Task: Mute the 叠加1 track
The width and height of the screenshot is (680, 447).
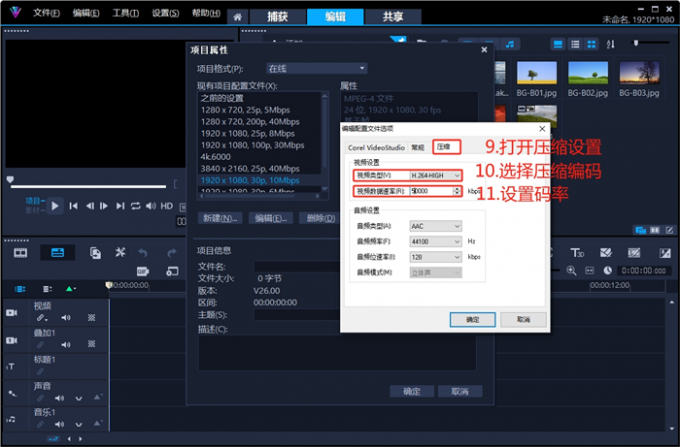Action: pyautogui.click(x=65, y=345)
